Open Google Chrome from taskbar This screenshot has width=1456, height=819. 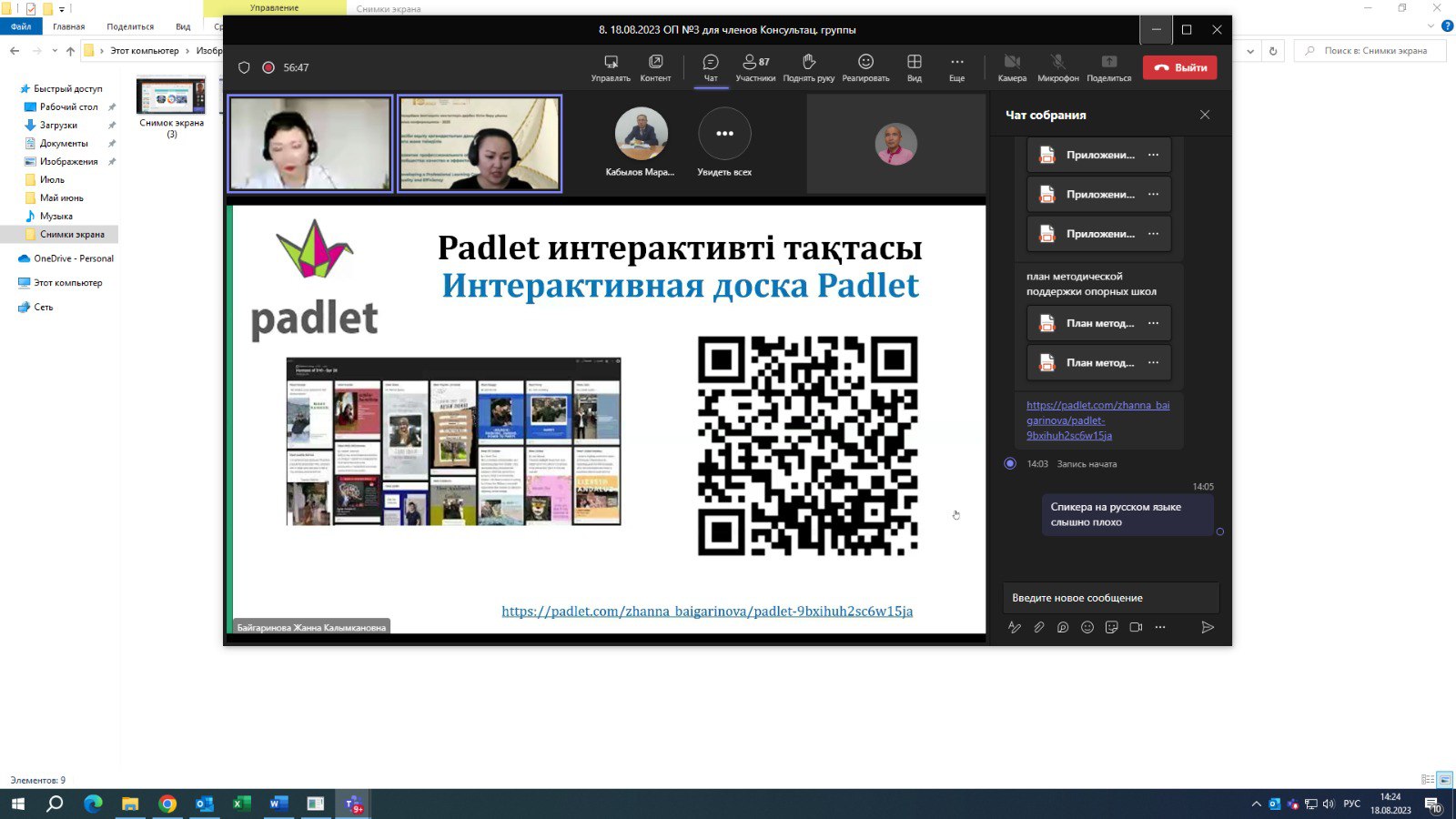(x=167, y=804)
